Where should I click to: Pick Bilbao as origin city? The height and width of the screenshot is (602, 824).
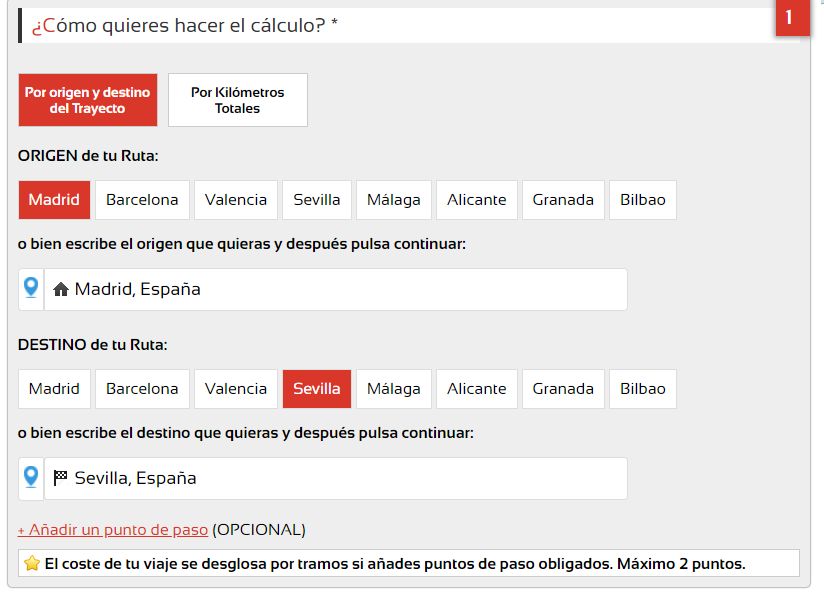point(642,200)
